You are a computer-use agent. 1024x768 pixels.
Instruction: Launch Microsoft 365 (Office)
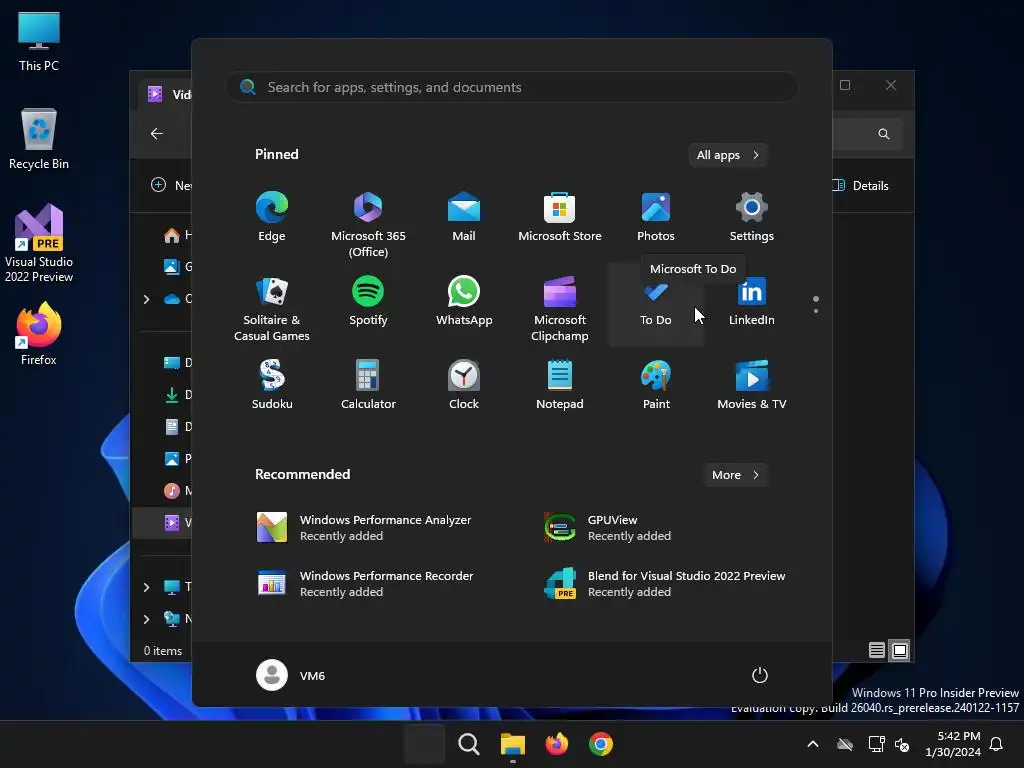coord(368,225)
